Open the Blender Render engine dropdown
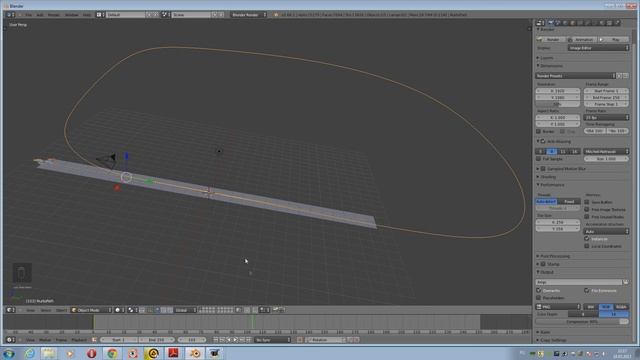The image size is (640, 360). 249,15
